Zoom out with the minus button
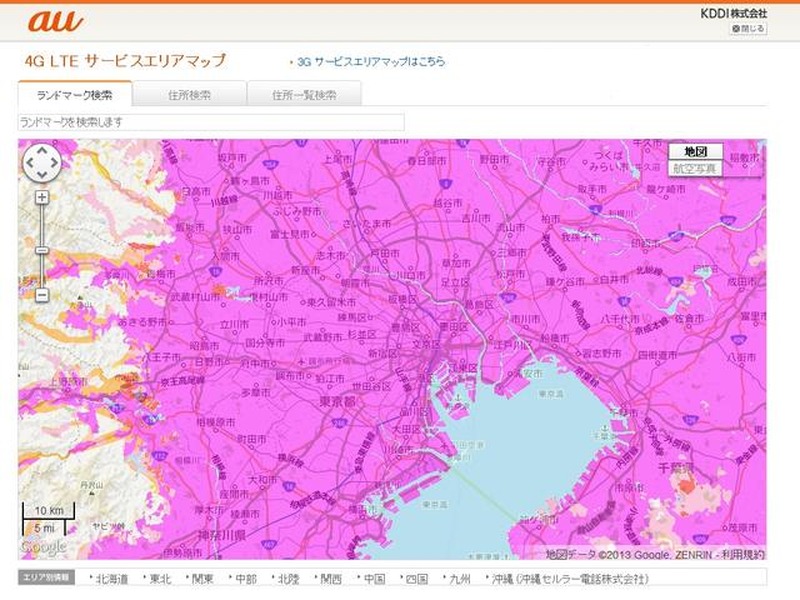 click(41, 295)
